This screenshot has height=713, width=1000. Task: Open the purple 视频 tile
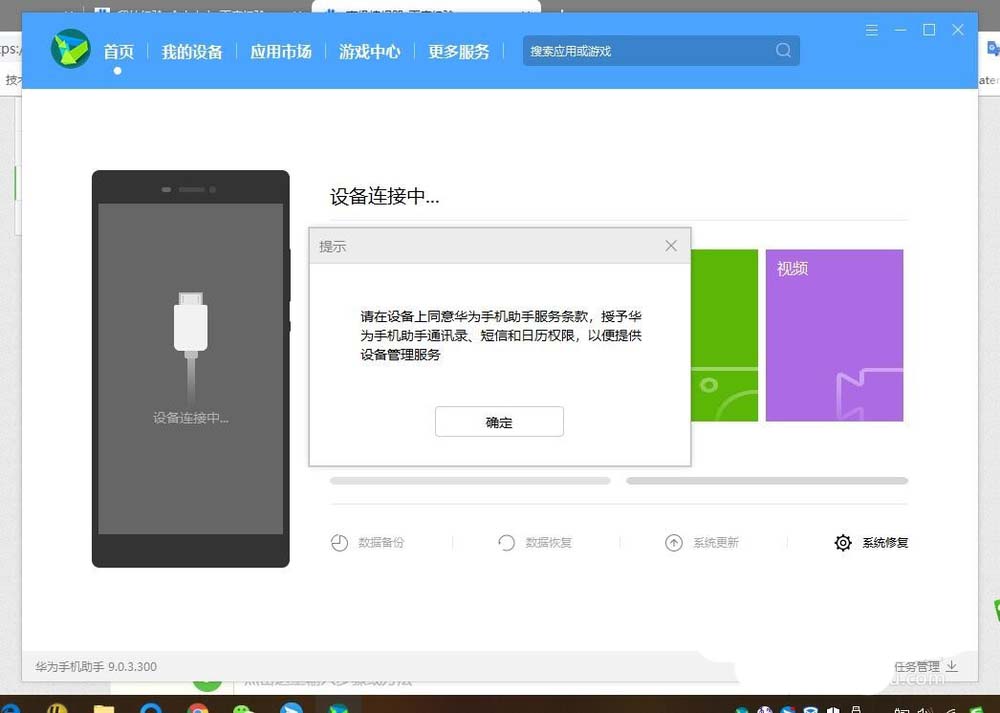click(834, 335)
